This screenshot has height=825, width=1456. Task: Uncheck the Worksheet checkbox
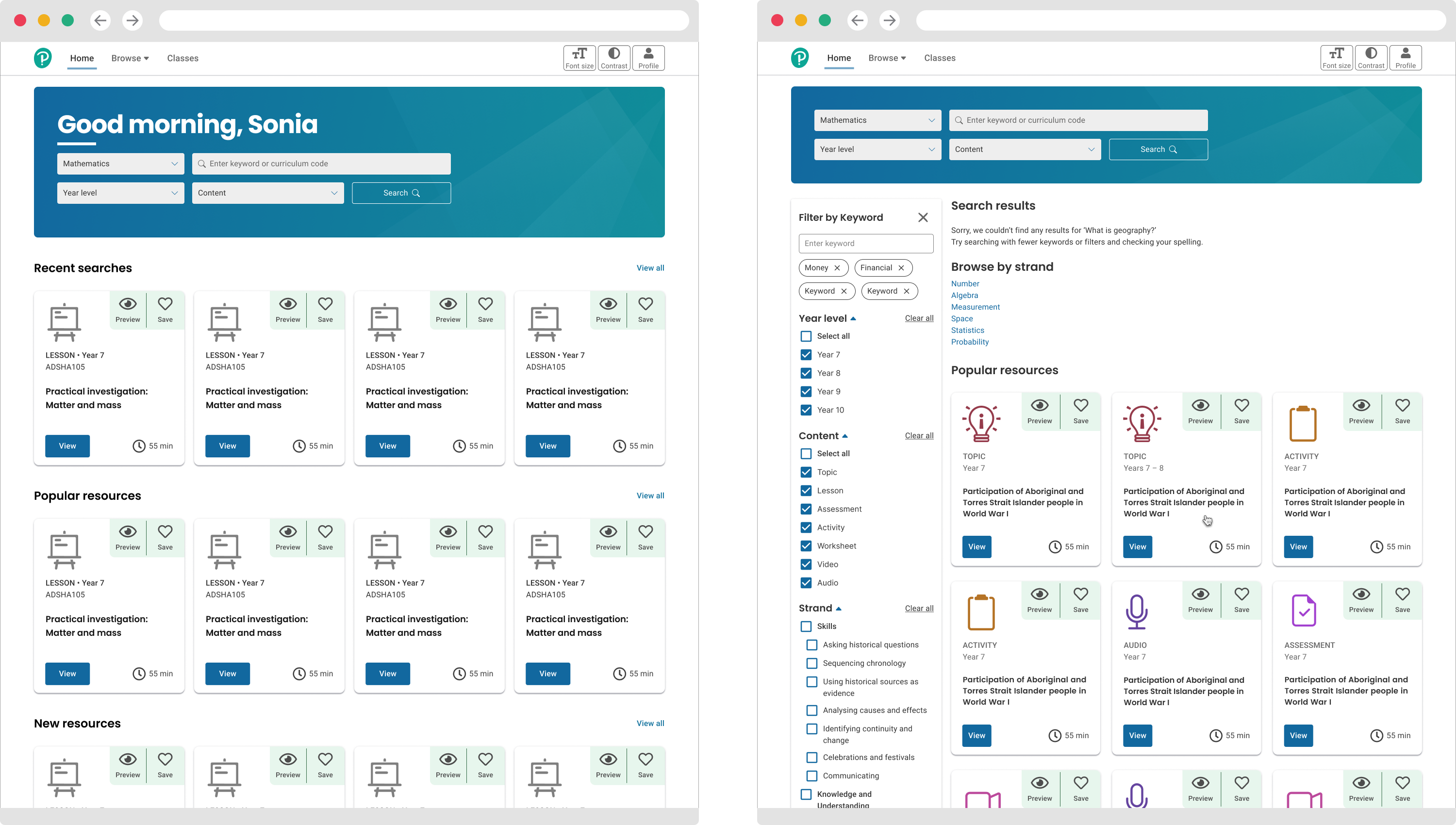point(806,545)
